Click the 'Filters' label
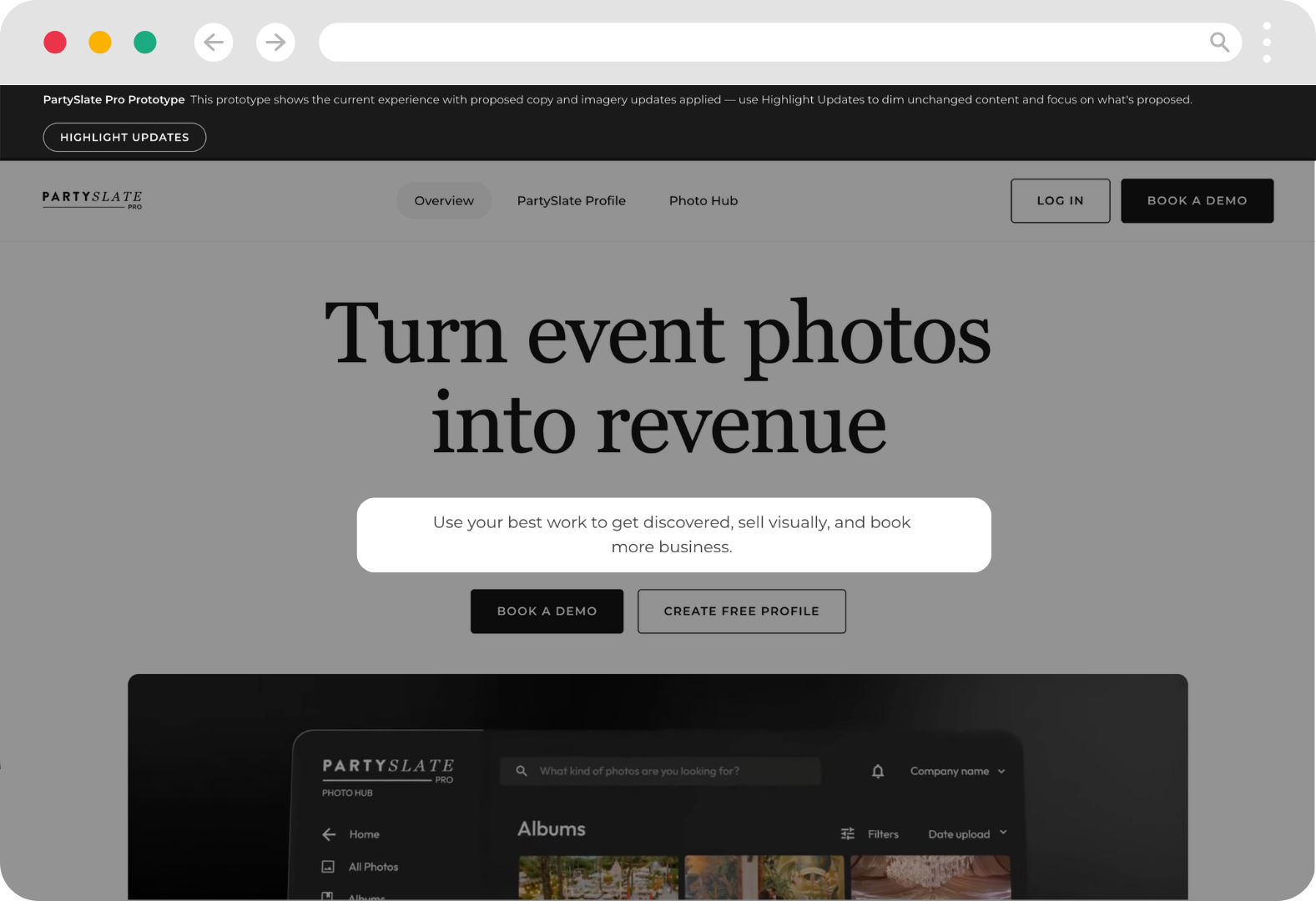Image resolution: width=1316 pixels, height=901 pixels. coord(883,833)
